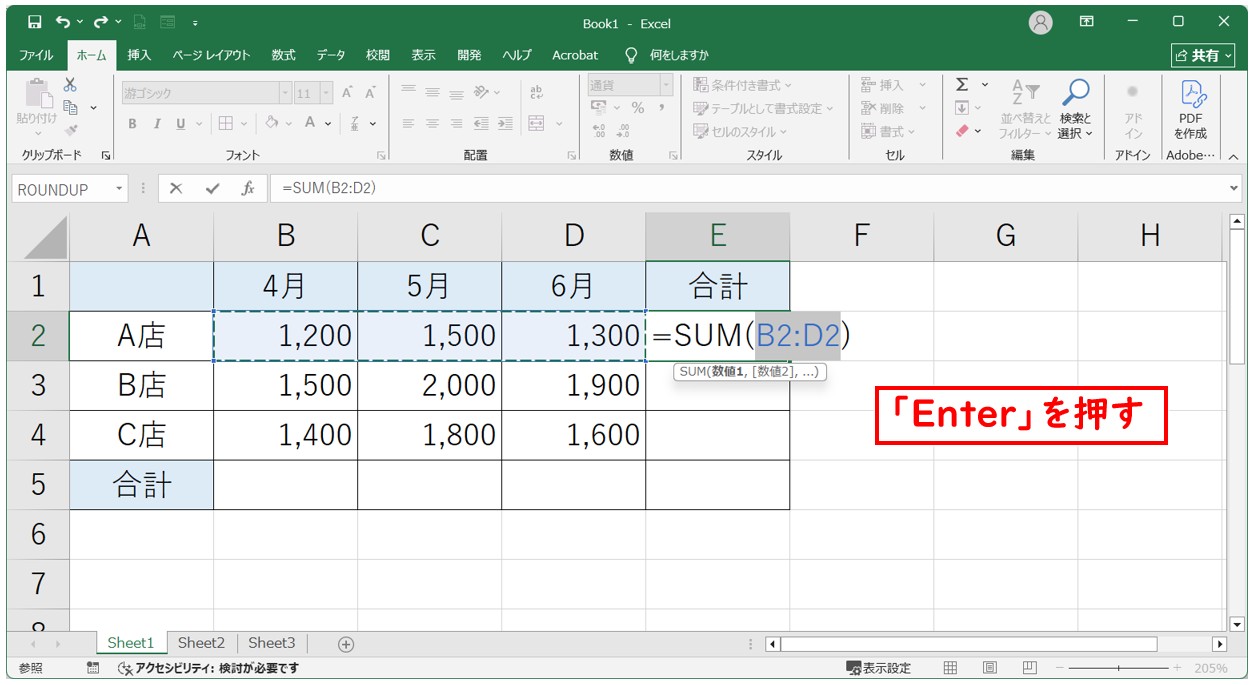Click Merge and Center icon

(x=537, y=123)
